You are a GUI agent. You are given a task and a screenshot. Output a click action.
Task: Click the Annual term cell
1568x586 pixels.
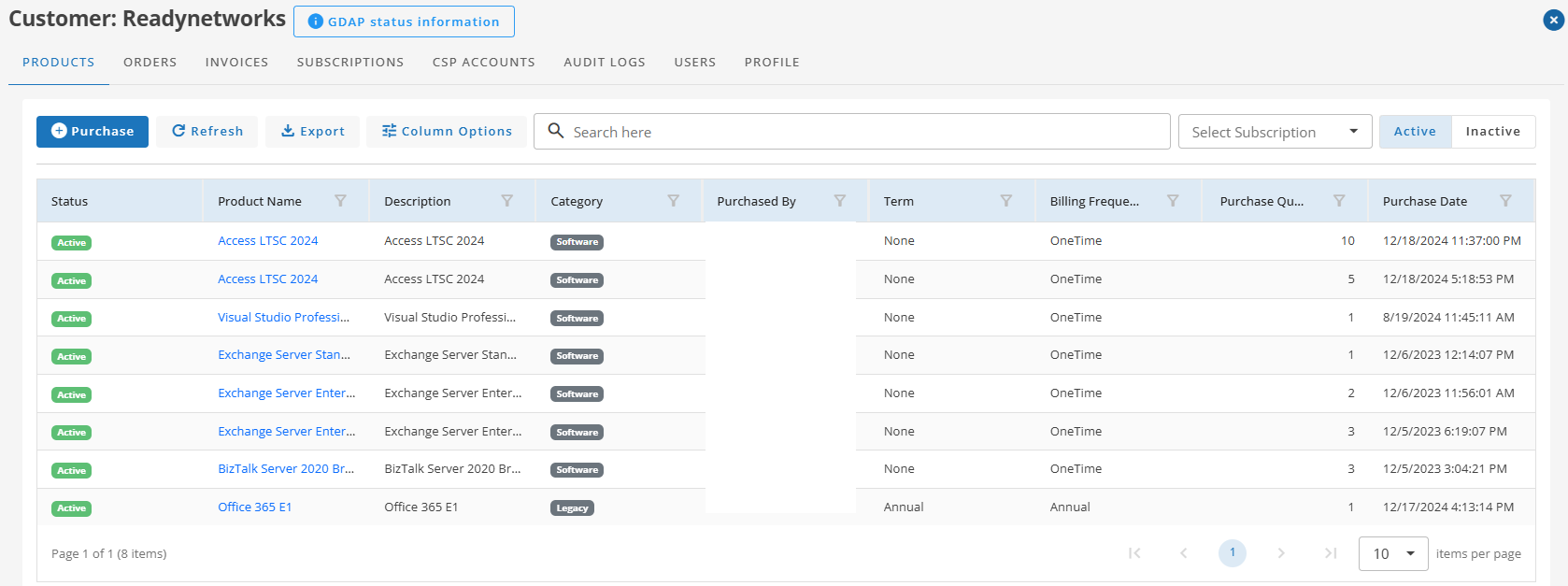(x=904, y=507)
